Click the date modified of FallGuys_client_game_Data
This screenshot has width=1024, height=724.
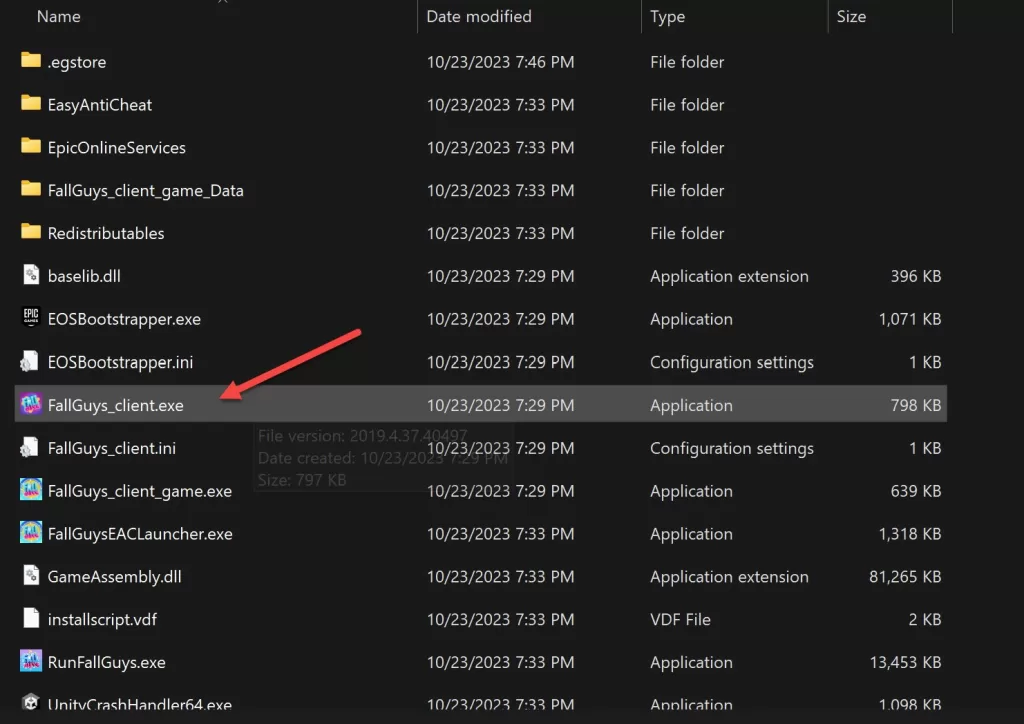click(500, 191)
